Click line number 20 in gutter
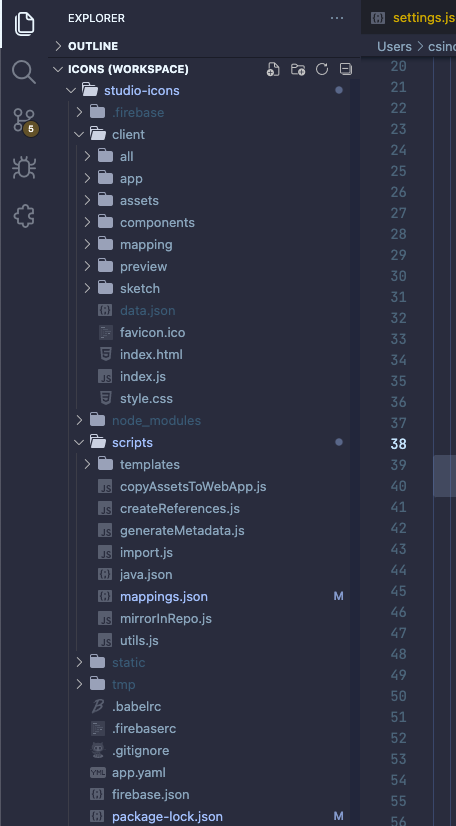 399,66
